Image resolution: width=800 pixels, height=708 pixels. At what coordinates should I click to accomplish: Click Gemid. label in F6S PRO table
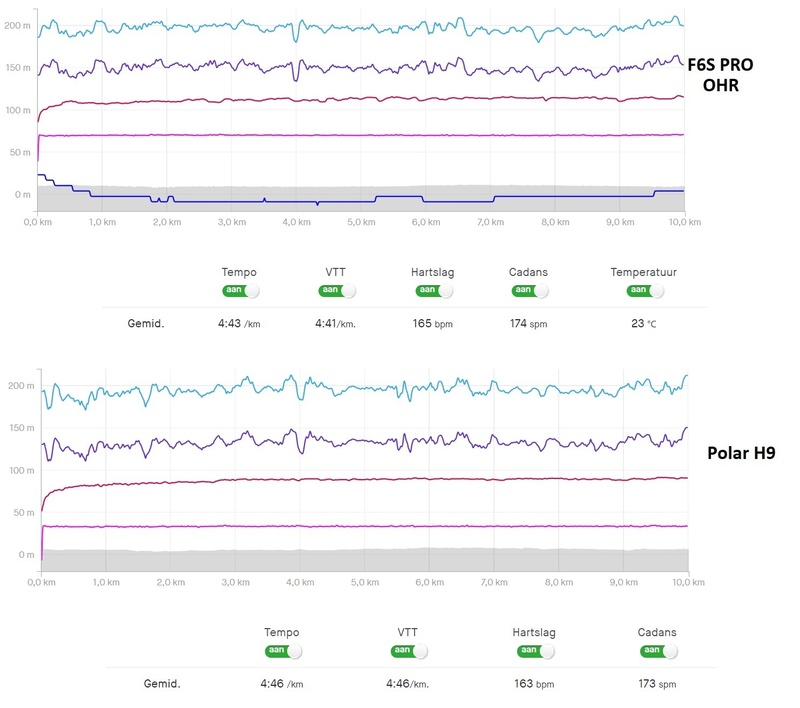point(146,323)
